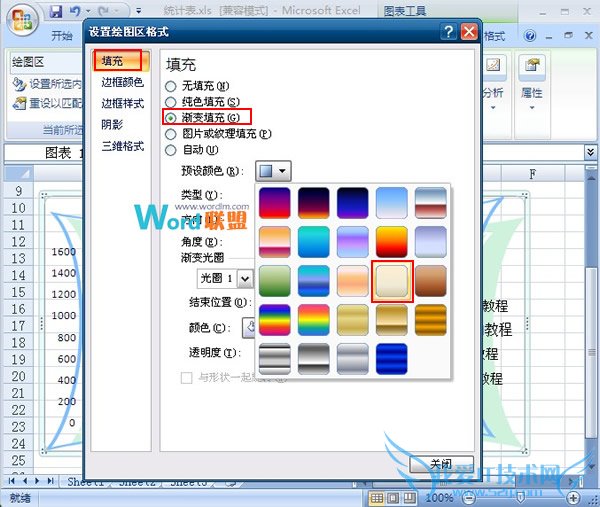This screenshot has width=600, height=507.
Task: Open the Properties ribbon icon
Action: pos(532,65)
